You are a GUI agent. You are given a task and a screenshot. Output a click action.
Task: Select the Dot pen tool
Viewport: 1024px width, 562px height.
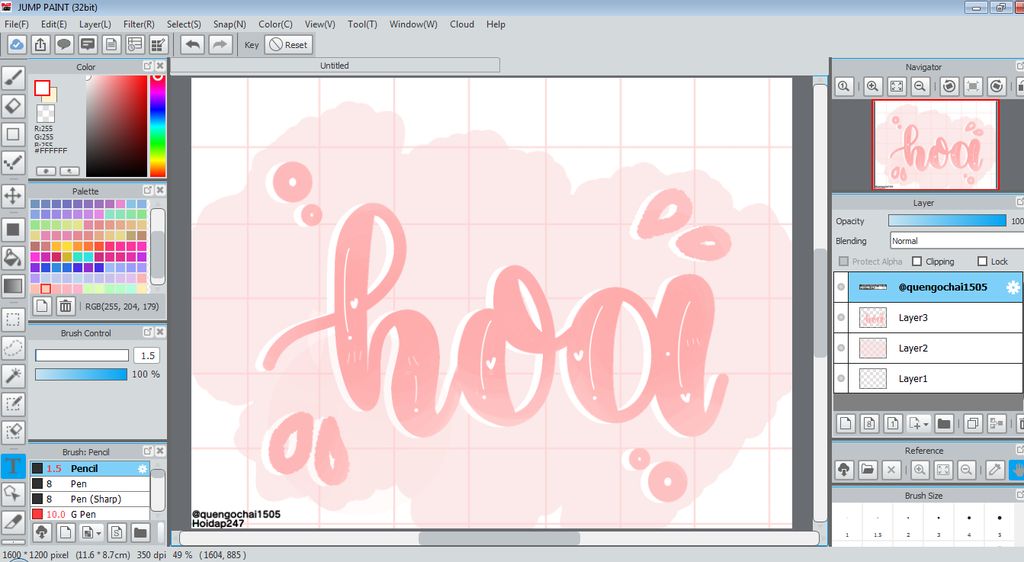(x=13, y=163)
